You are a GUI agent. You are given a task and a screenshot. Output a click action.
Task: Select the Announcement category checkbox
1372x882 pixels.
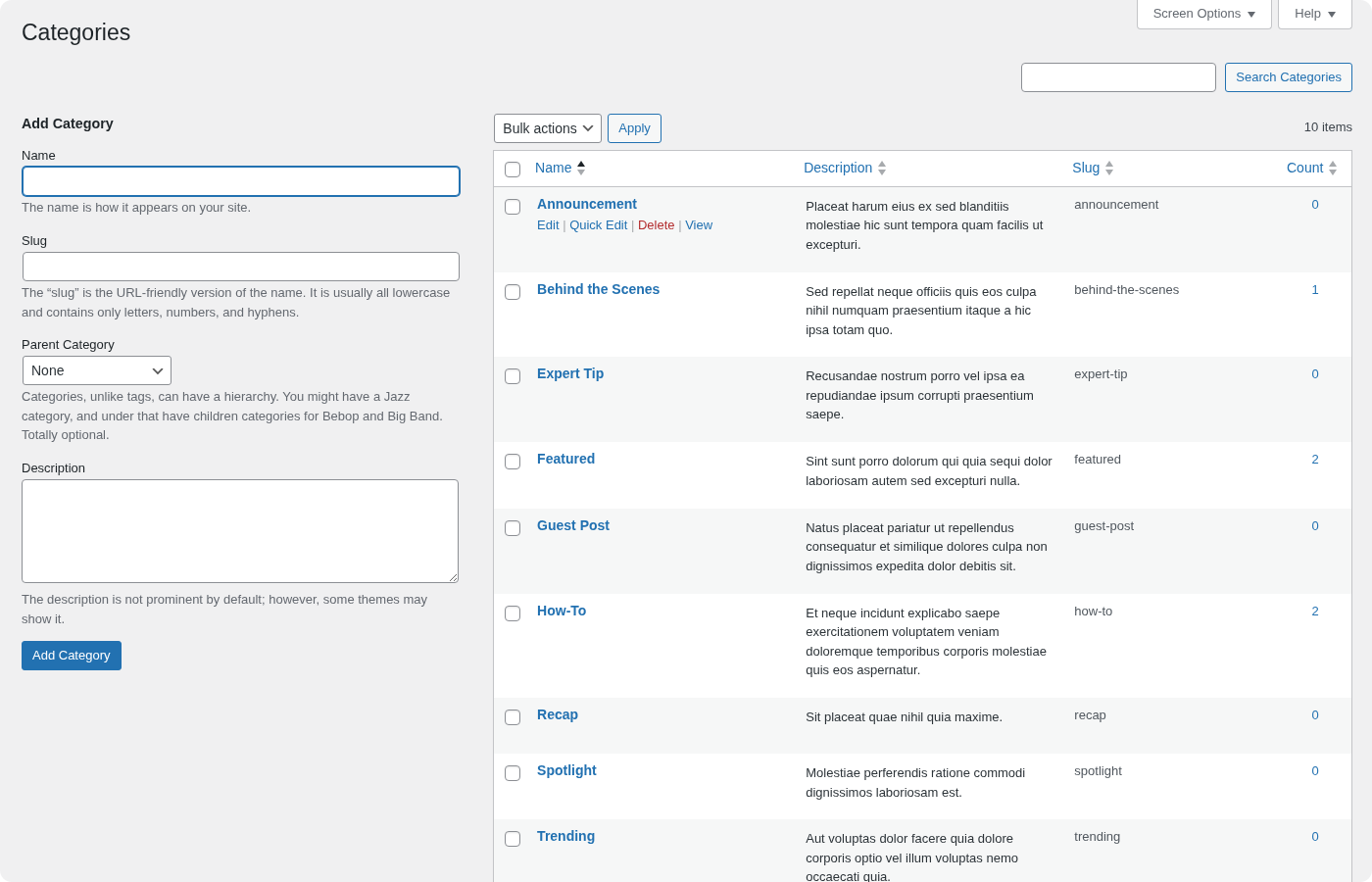pos(513,207)
